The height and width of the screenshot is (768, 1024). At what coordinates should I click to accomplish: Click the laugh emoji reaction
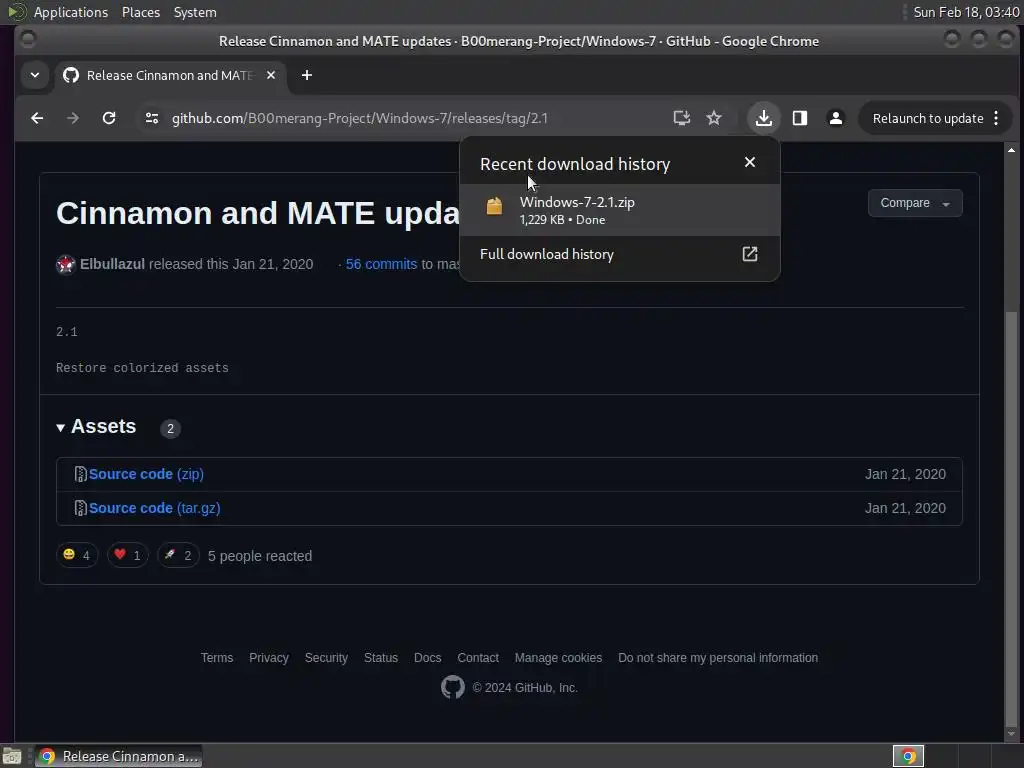point(77,555)
